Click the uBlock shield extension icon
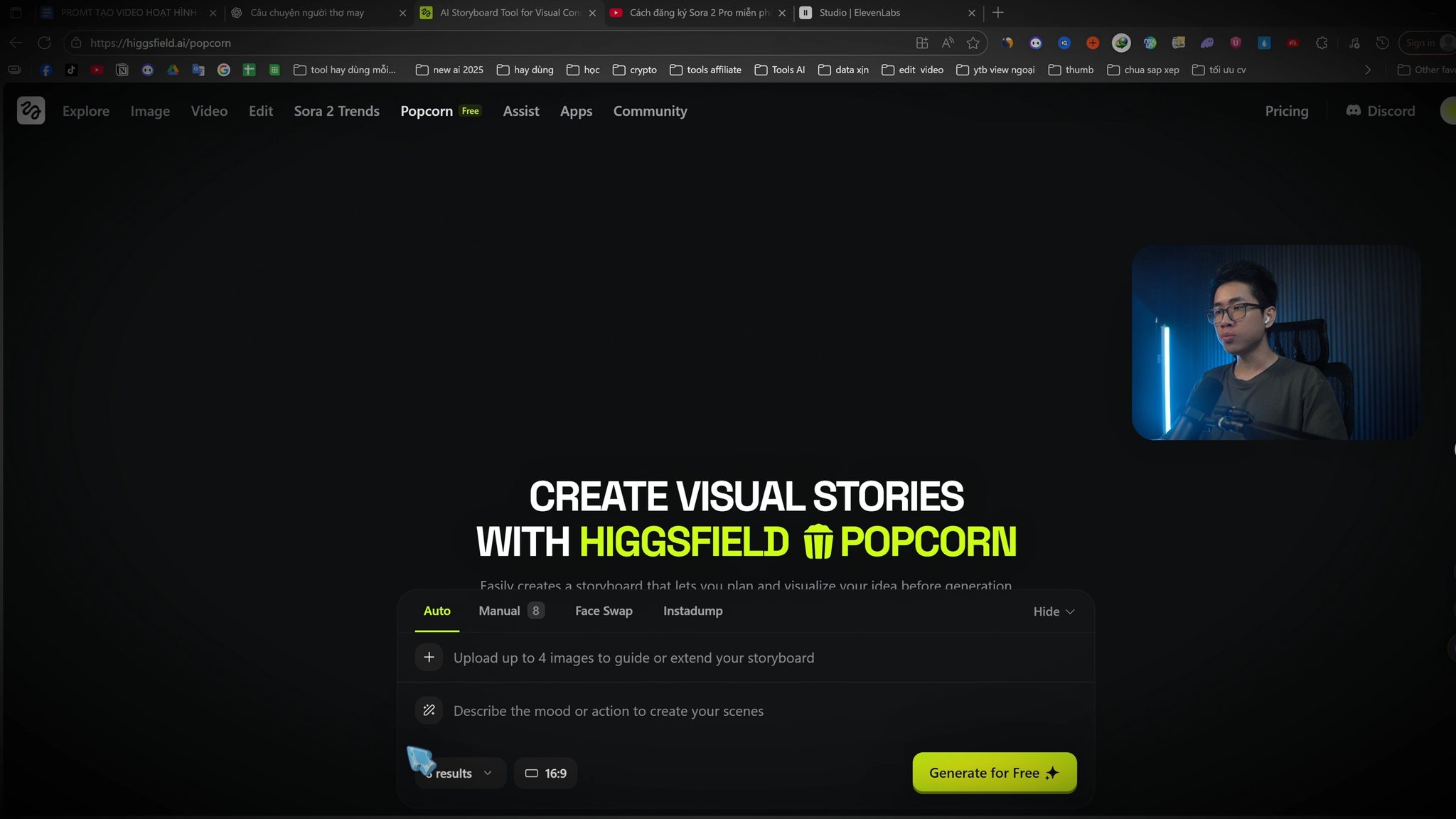Screen dimensions: 1456x819 coord(1236,43)
